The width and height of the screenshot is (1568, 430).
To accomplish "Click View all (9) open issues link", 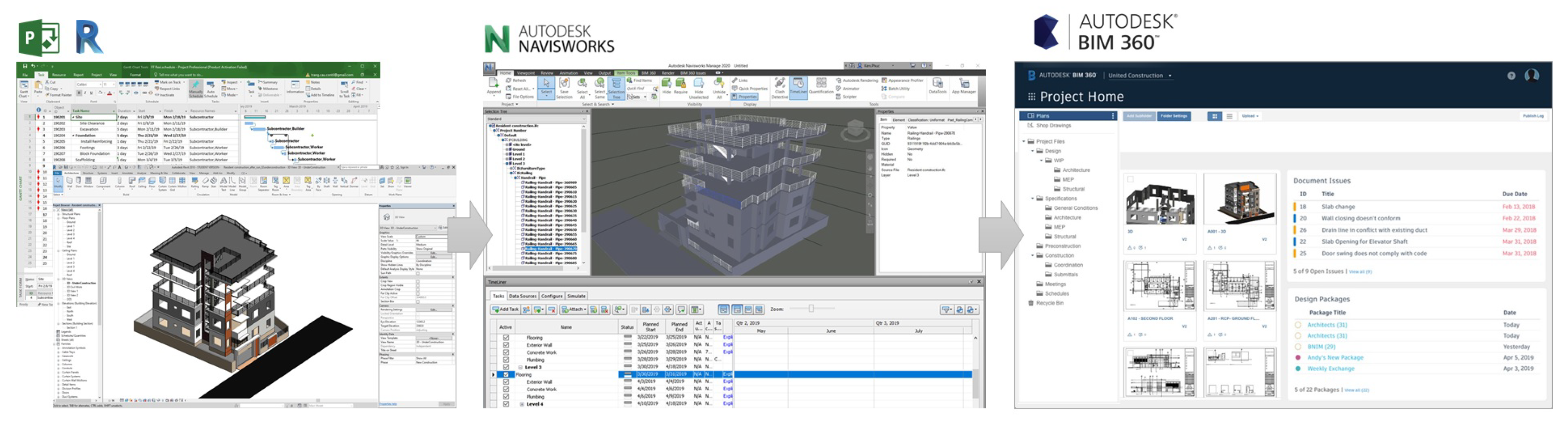I will [x=1360, y=272].
